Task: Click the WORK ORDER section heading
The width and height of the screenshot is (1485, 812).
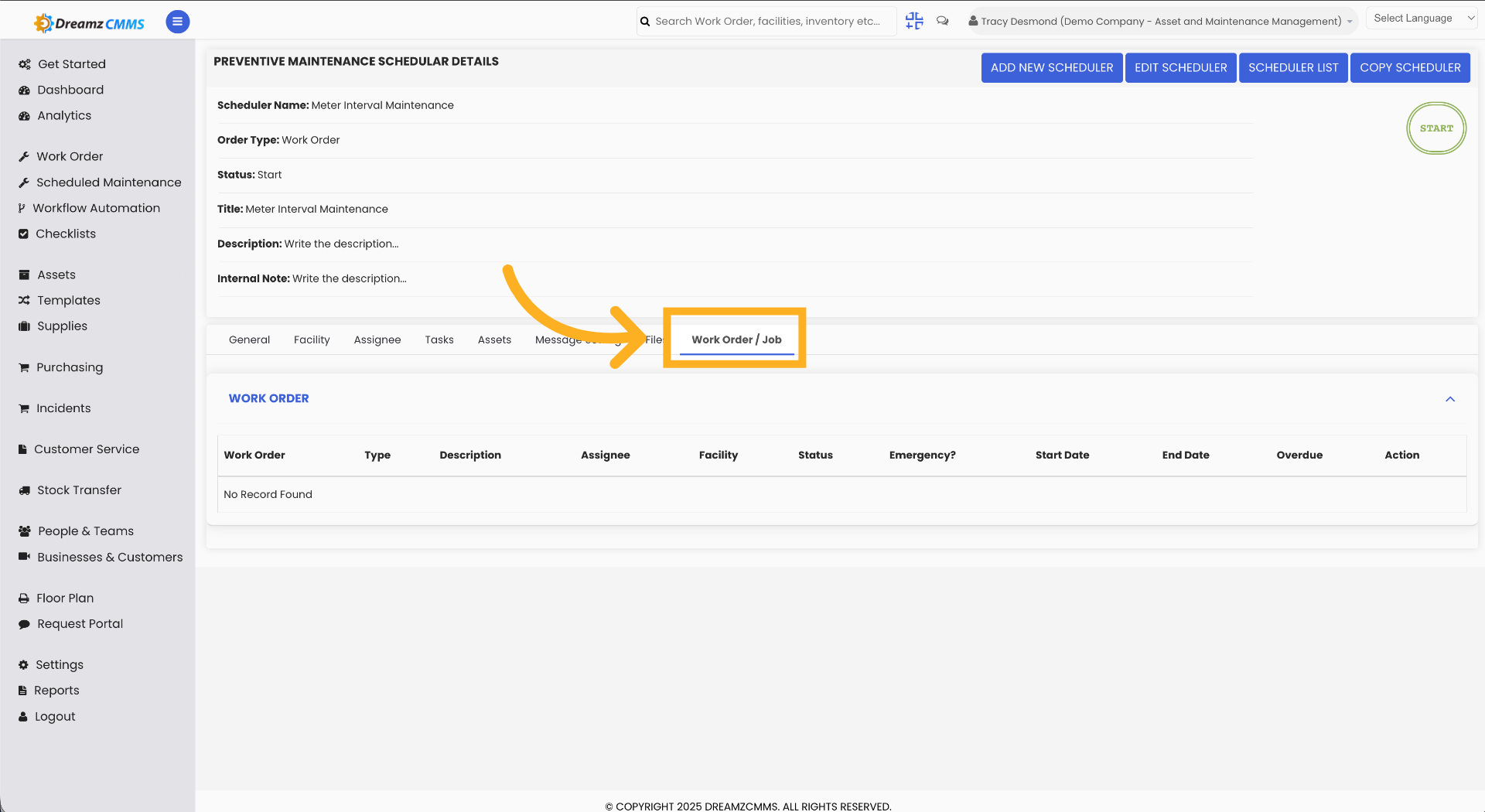Action: click(x=268, y=398)
